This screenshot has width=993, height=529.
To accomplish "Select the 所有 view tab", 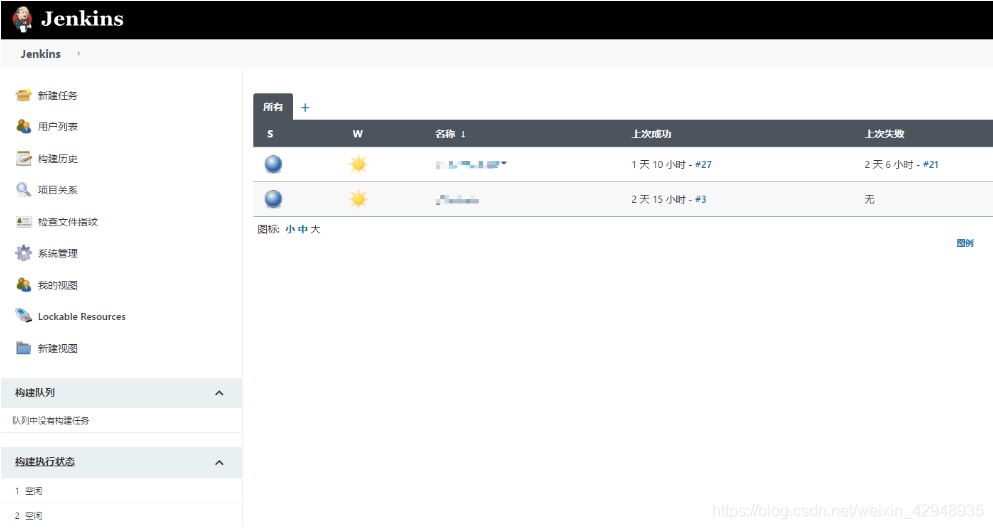I will [273, 107].
